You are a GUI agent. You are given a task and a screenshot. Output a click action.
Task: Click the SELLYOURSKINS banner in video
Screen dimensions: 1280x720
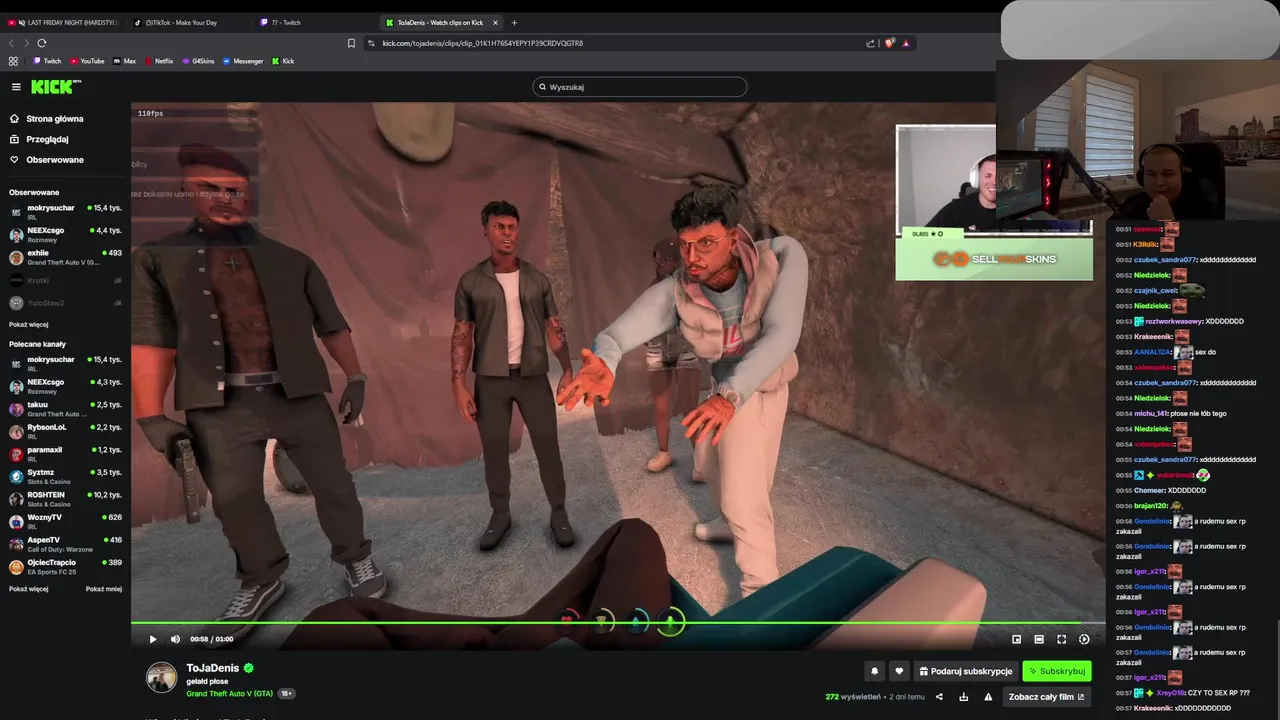[x=994, y=259]
